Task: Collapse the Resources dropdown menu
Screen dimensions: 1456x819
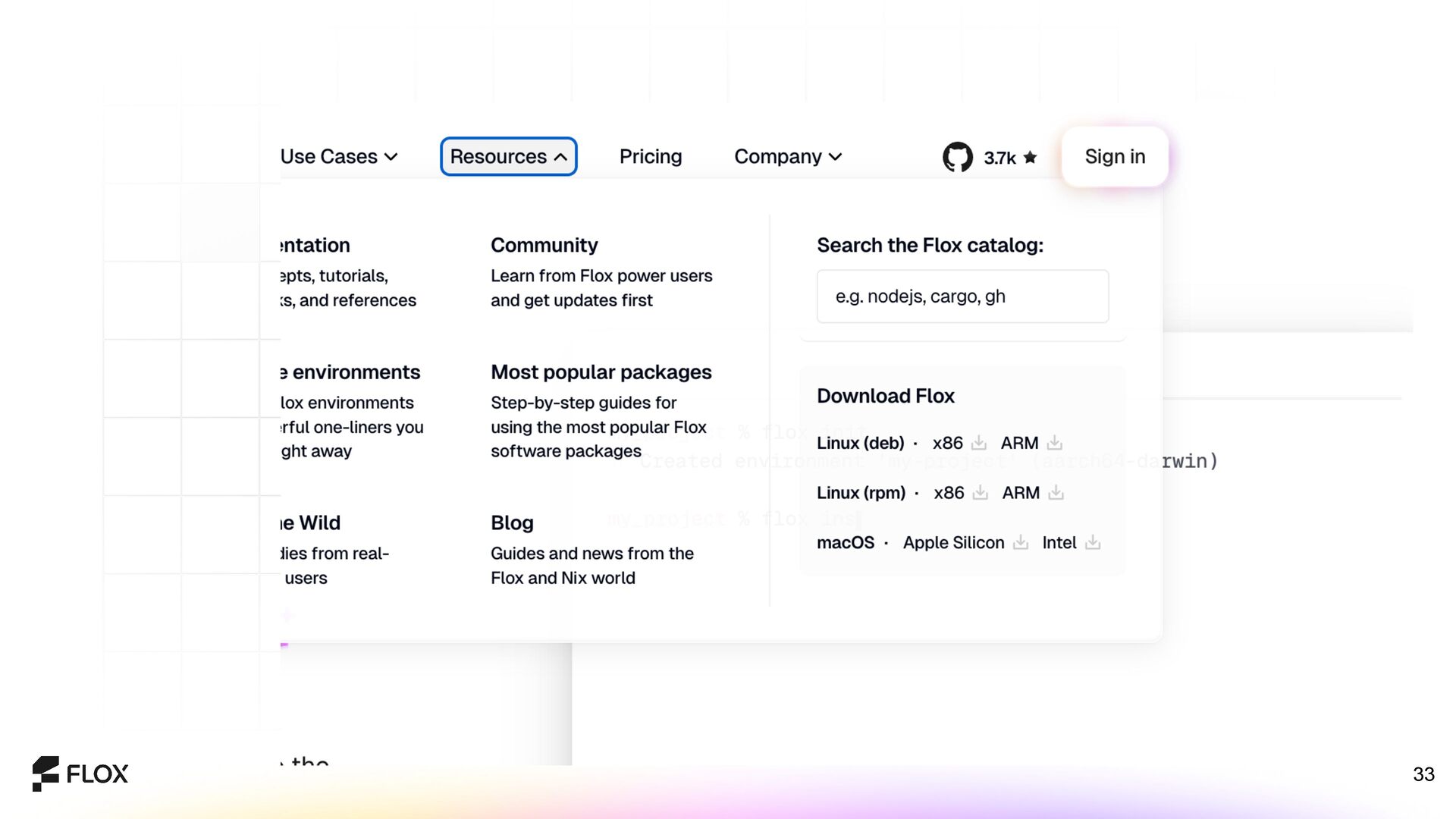Action: coord(508,156)
